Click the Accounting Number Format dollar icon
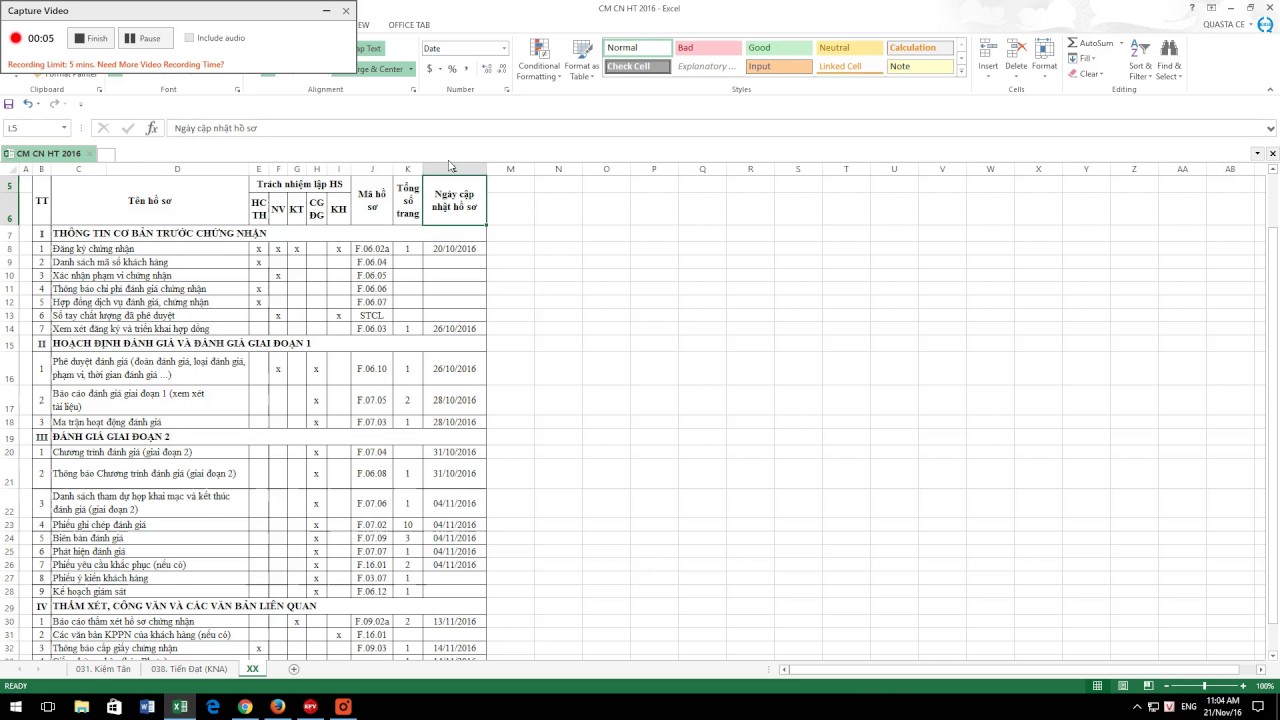This screenshot has width=1280, height=720. click(429, 69)
